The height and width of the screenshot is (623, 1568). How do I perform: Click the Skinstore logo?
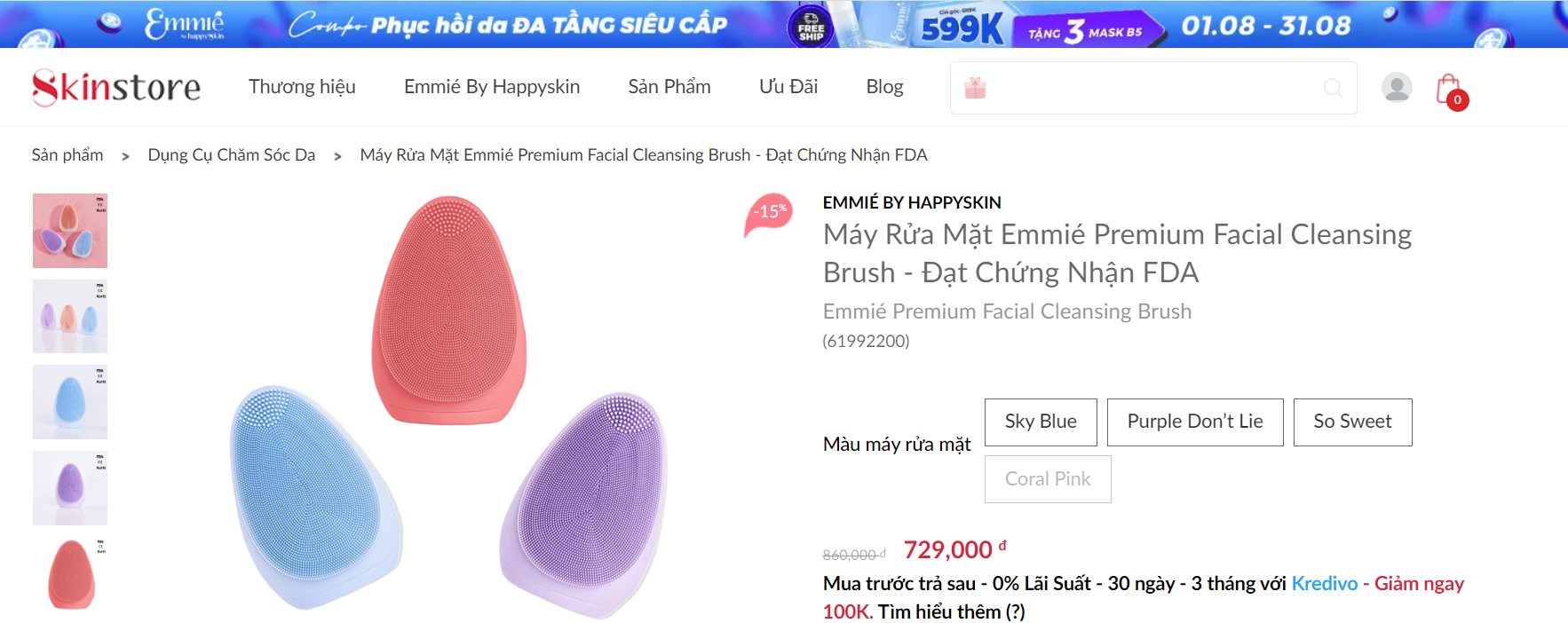pos(115,87)
